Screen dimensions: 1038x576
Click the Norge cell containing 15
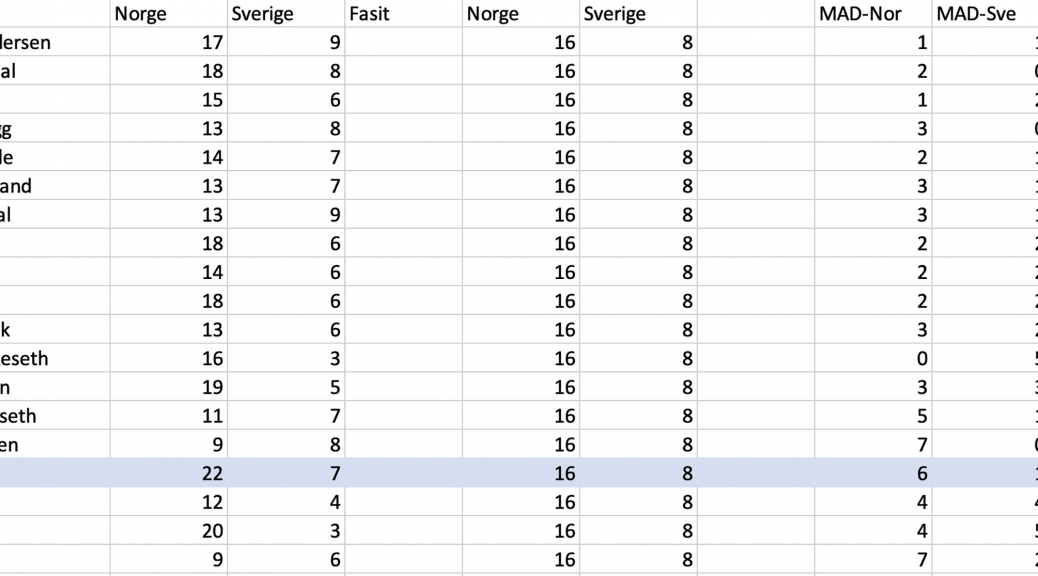pyautogui.click(x=168, y=100)
